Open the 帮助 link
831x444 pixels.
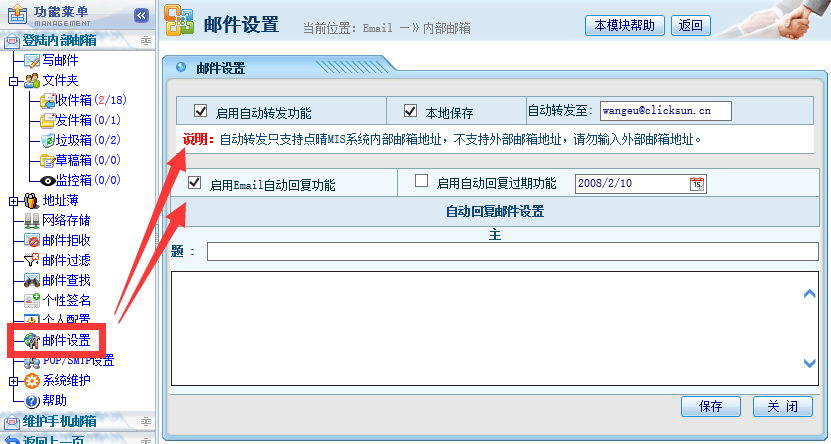(x=55, y=401)
